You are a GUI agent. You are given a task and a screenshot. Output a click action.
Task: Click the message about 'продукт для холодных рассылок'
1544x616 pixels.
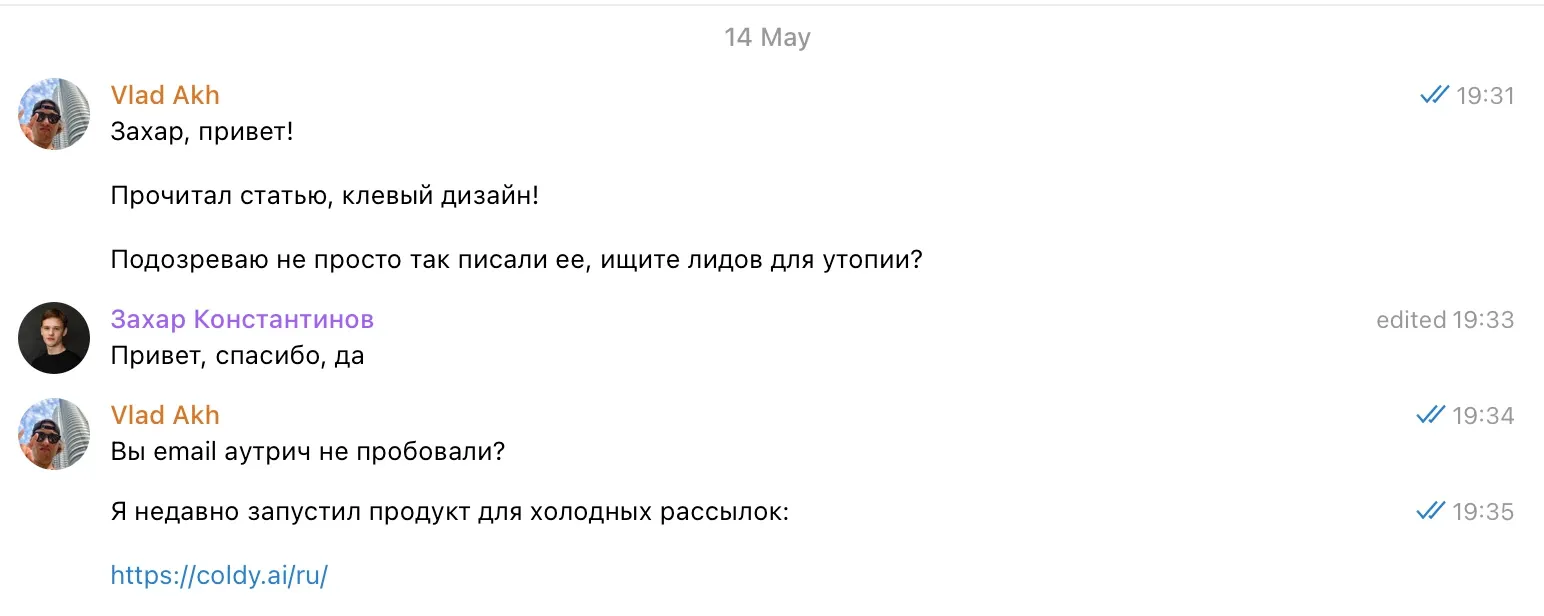(450, 513)
